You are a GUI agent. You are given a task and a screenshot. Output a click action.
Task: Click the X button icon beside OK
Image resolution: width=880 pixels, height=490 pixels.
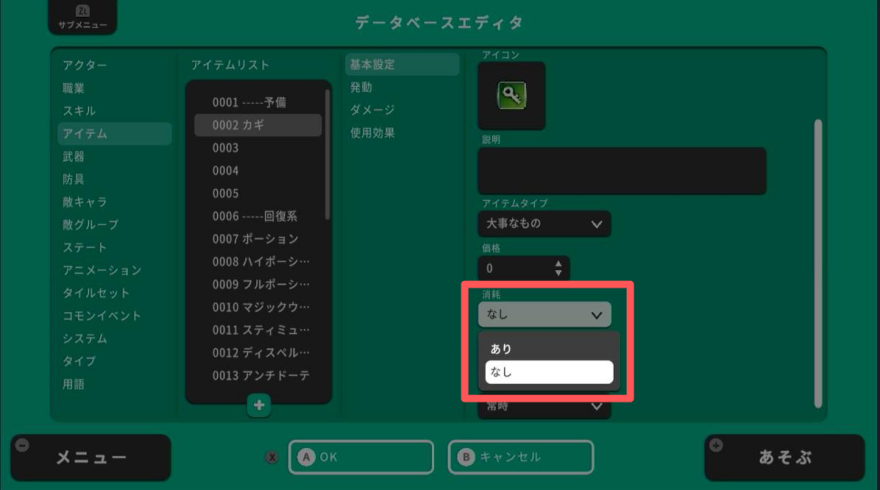[x=272, y=457]
